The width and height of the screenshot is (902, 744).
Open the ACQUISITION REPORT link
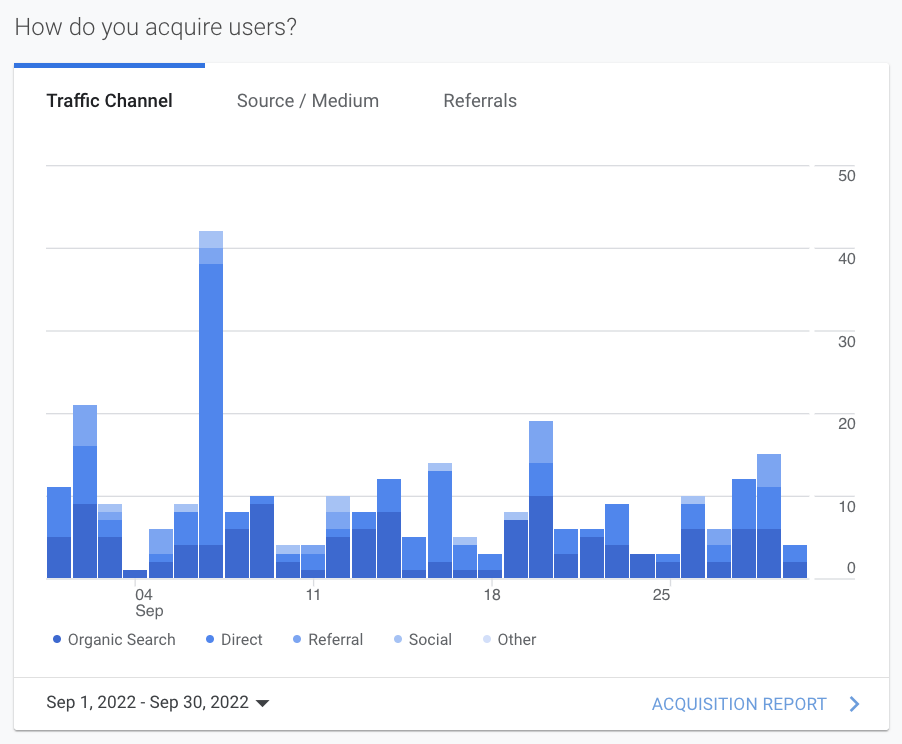tap(739, 704)
